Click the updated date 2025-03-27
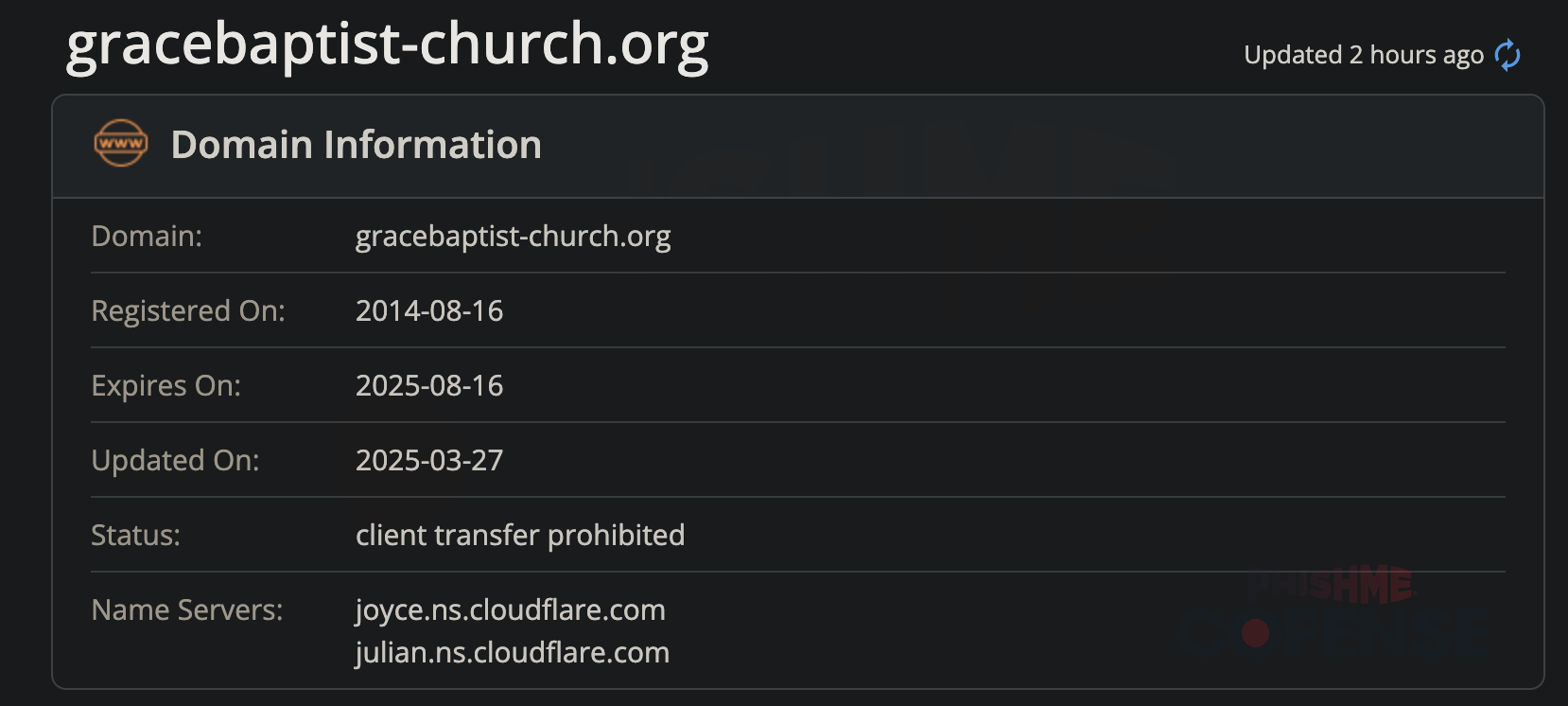This screenshot has width=1568, height=706. coord(429,460)
